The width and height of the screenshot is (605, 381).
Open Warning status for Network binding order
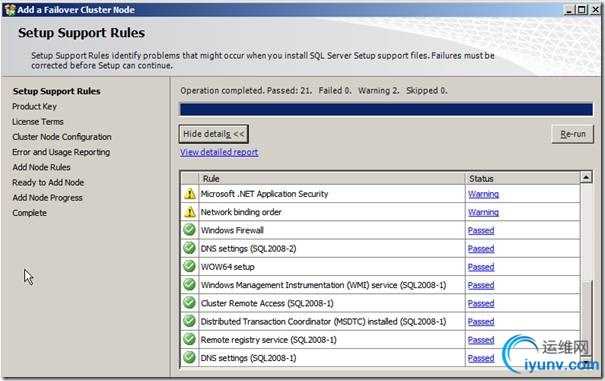(483, 212)
